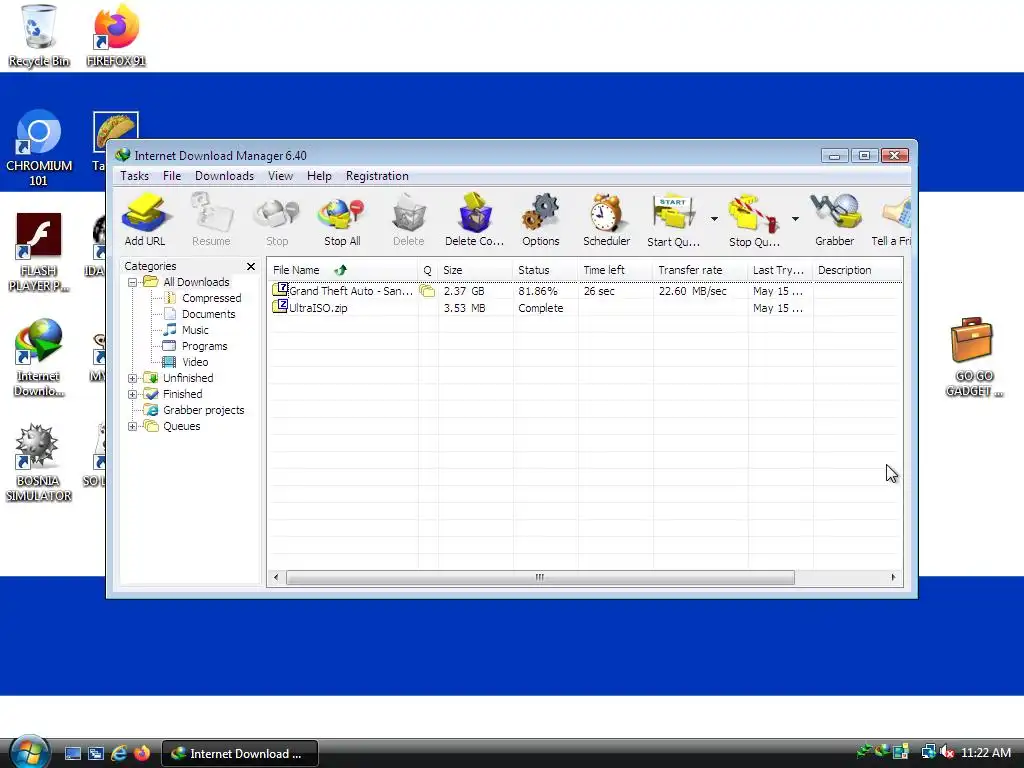Image resolution: width=1024 pixels, height=768 pixels.
Task: Open the GO GO GADGET briefcase icon
Action: pyautogui.click(x=973, y=357)
